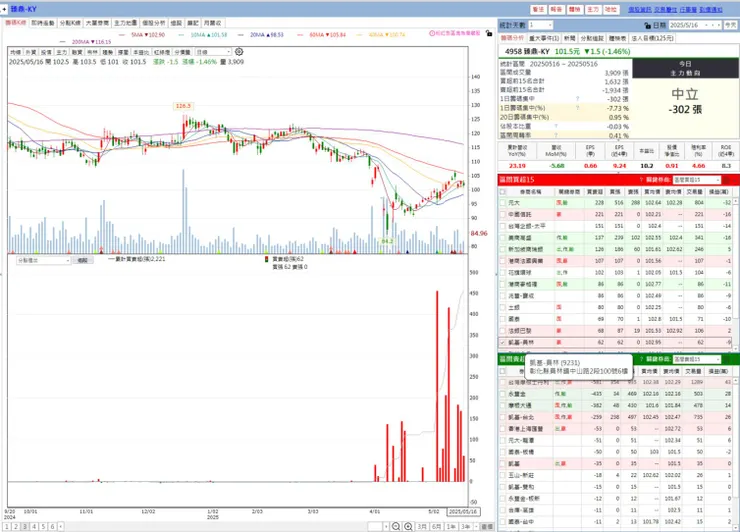Open the chart settings gear icon
Screen dimensions: 740x532
239,52
